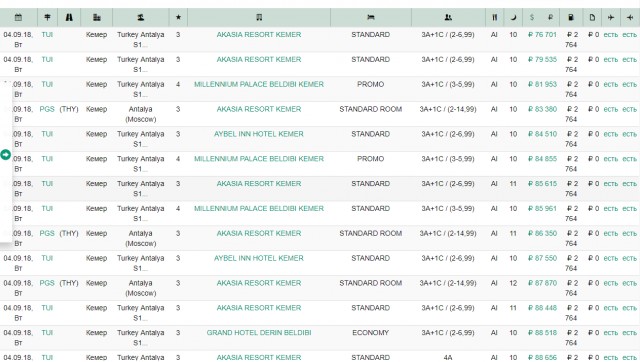Open the ₽ 88 518 price link
The width and height of the screenshot is (640, 362).
[x=542, y=333]
